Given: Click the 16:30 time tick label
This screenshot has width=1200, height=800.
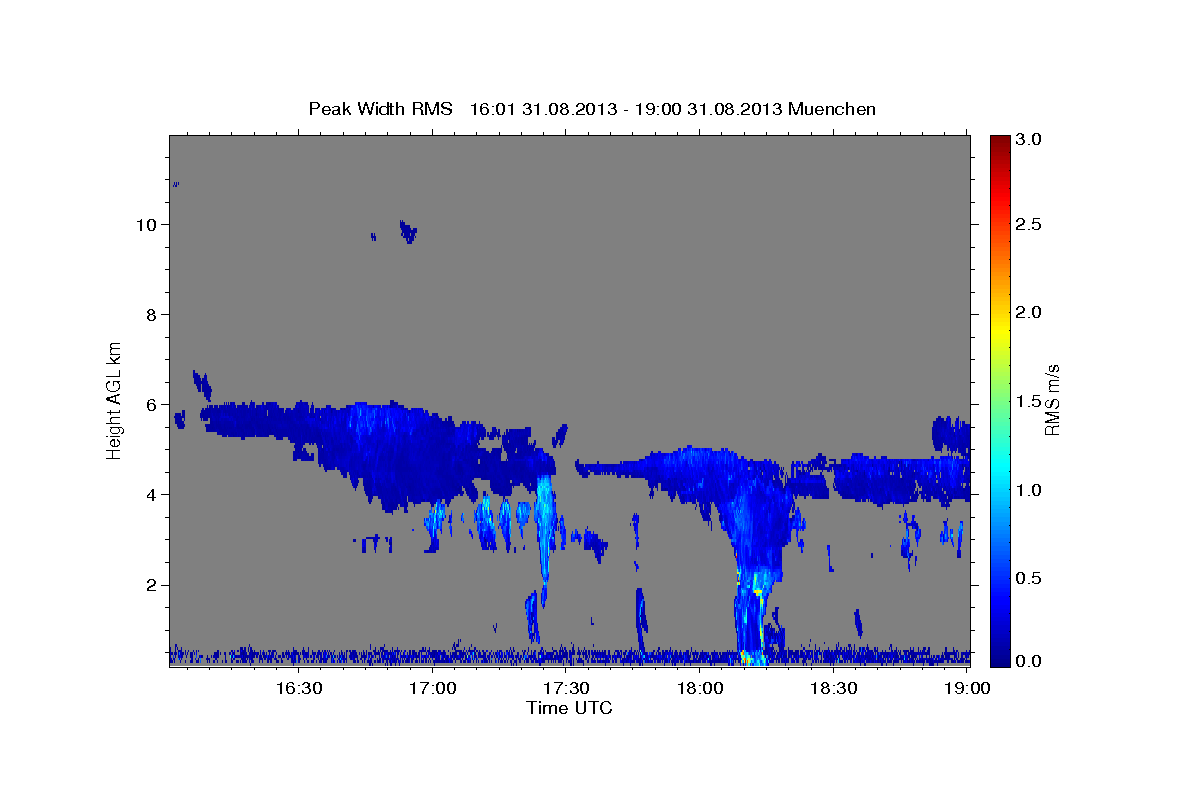Looking at the screenshot, I should pos(299,688).
